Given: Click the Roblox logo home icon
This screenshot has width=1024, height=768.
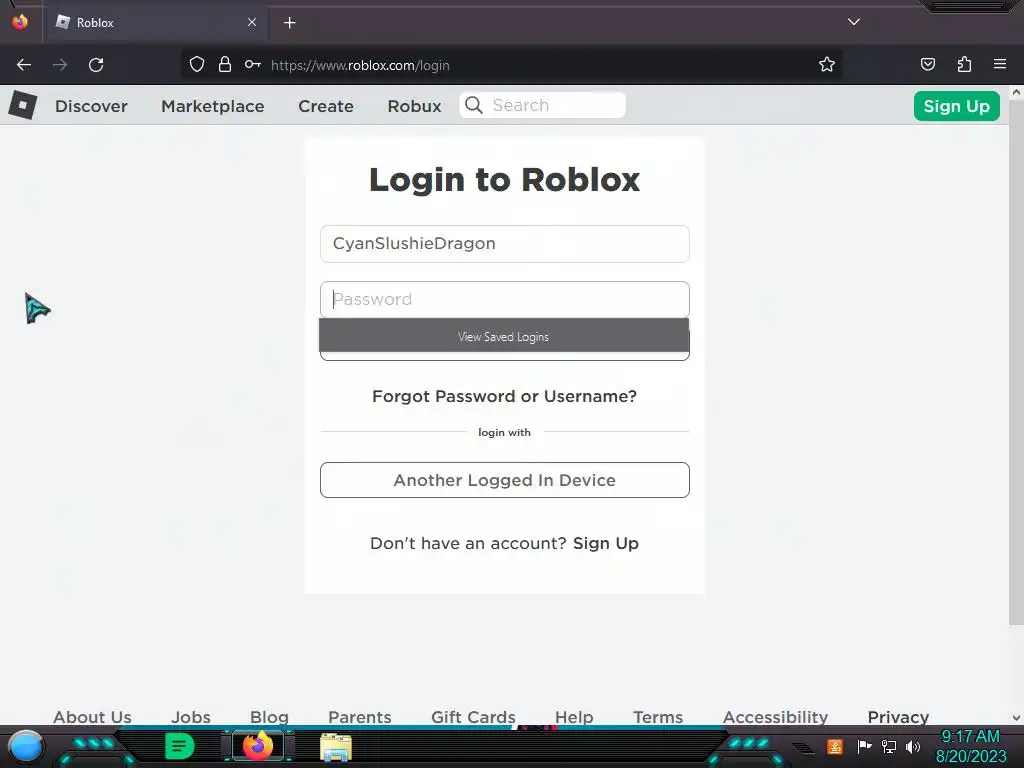Looking at the screenshot, I should [23, 104].
